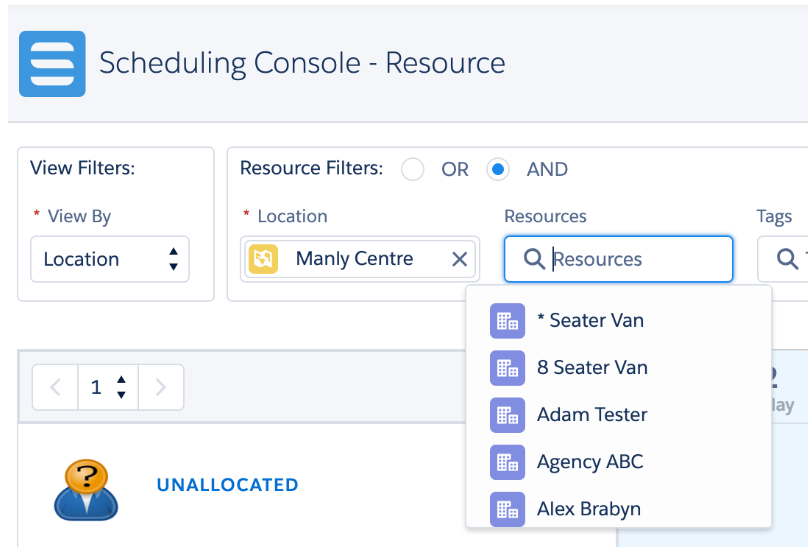
Task: Choose Adam Tester from resource list
Action: (x=592, y=415)
